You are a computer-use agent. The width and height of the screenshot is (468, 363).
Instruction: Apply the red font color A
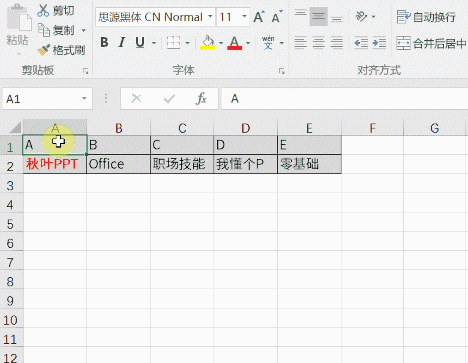[234, 43]
